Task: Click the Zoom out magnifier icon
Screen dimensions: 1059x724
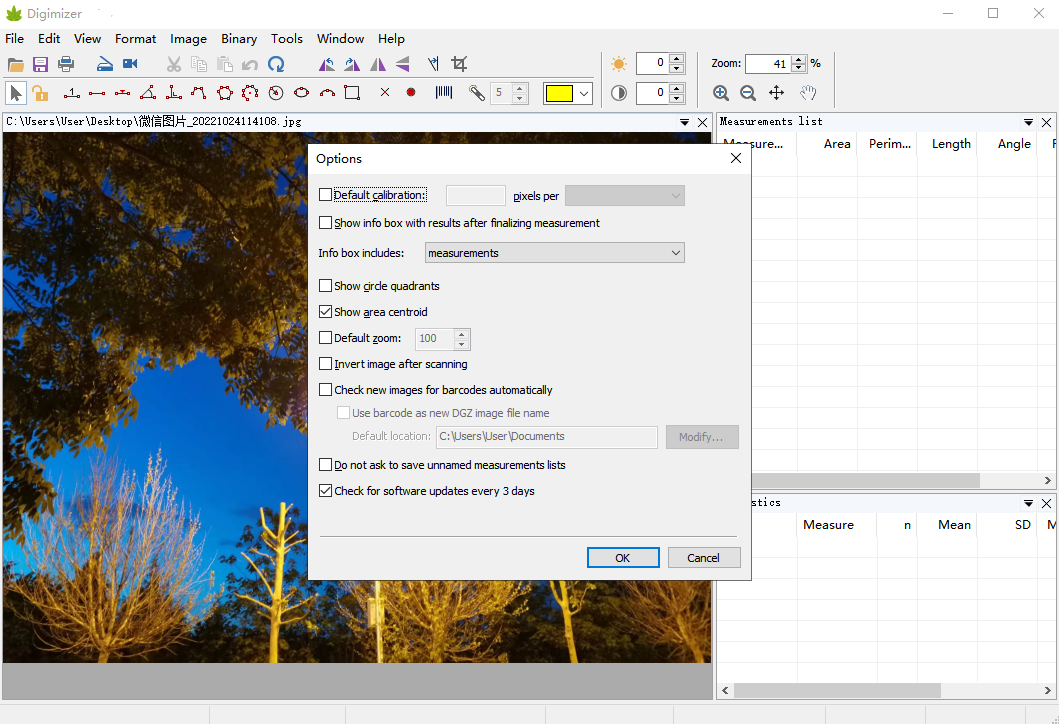Action: coord(748,93)
